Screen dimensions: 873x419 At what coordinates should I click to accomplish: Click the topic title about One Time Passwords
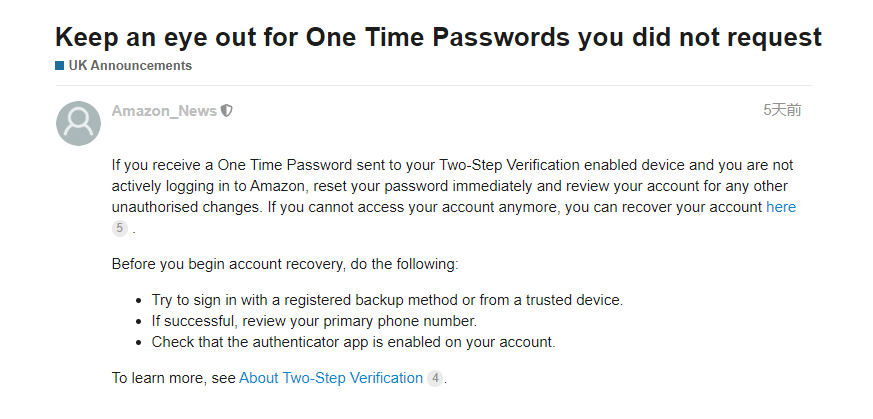(438, 37)
